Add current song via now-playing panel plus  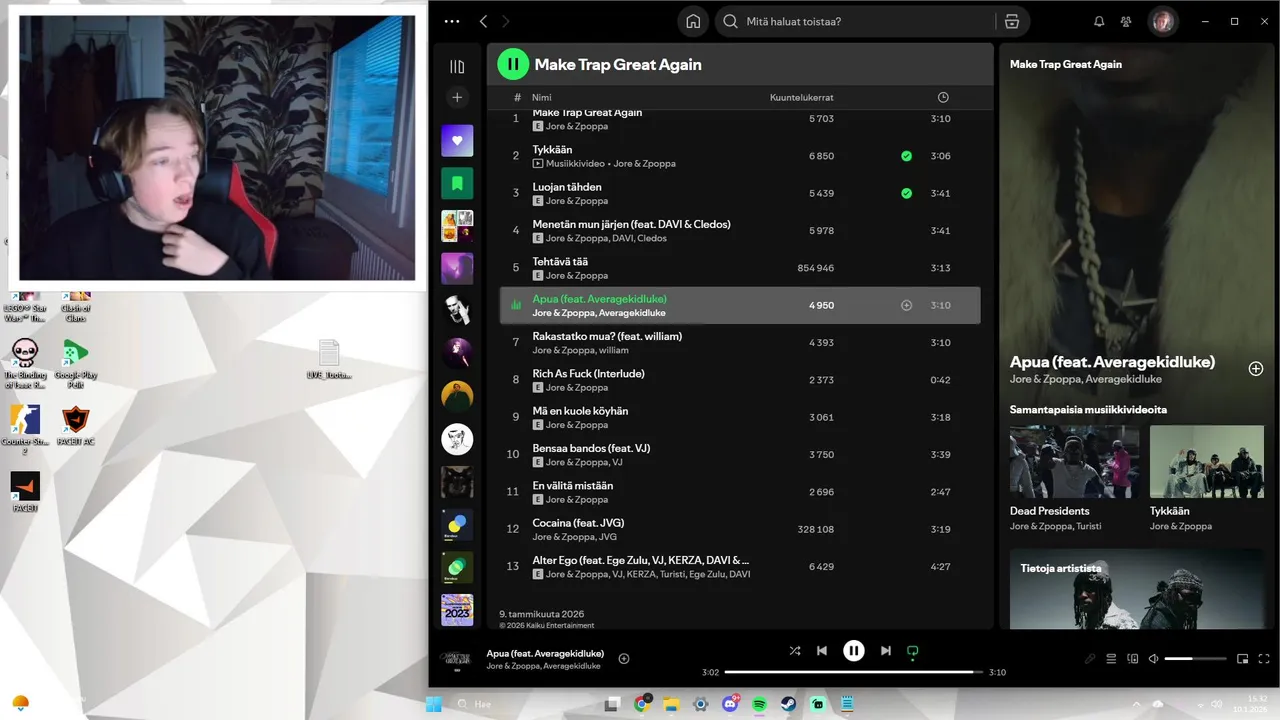coord(1256,368)
